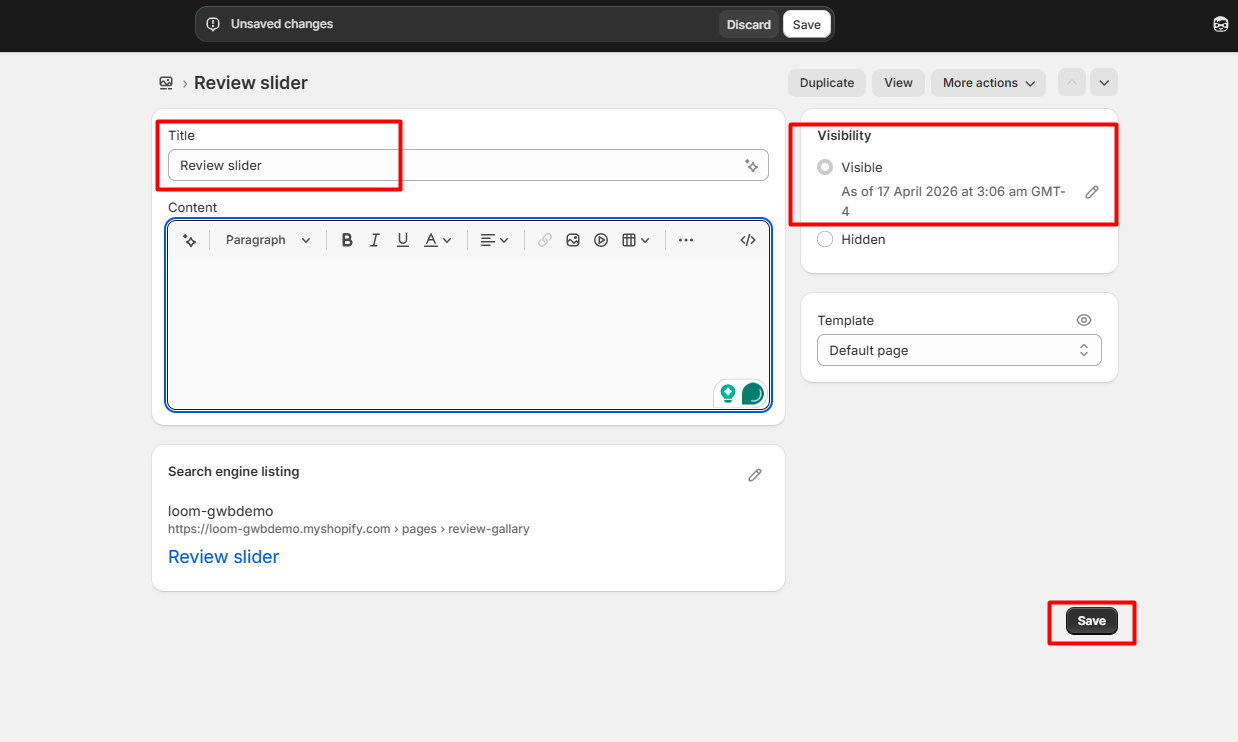This screenshot has width=1238, height=742.
Task: Toggle bold formatting in the content editor
Action: pyautogui.click(x=347, y=240)
